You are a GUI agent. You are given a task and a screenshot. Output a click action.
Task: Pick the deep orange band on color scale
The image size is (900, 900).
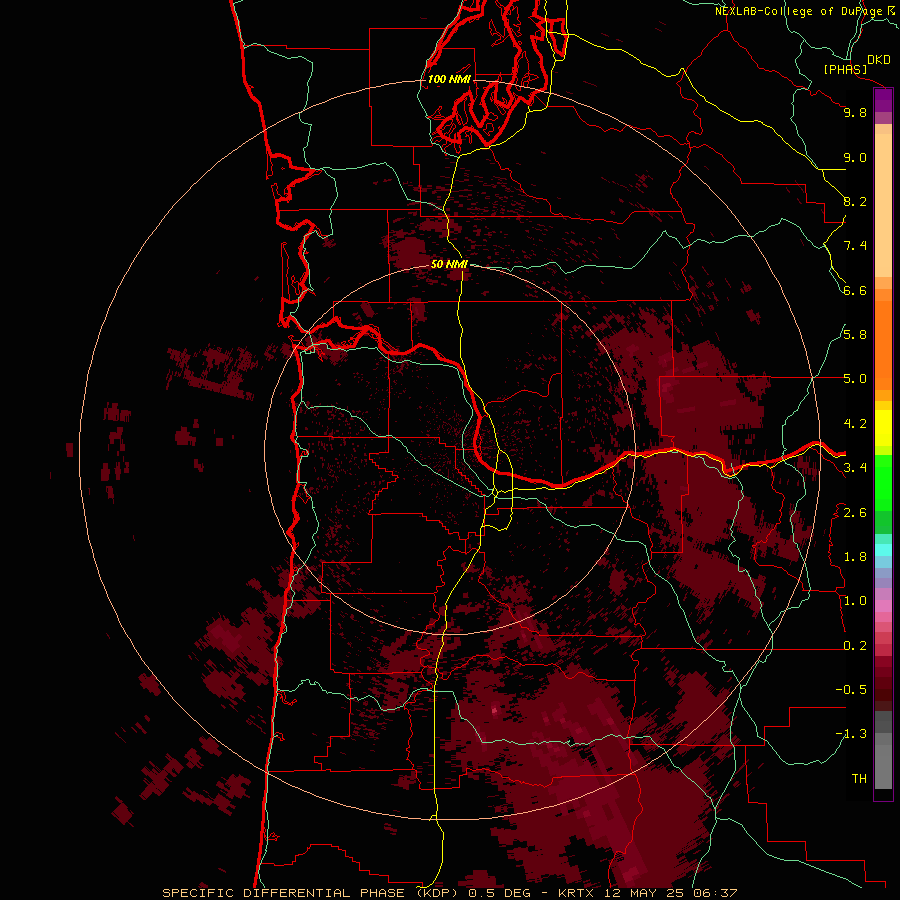pos(883,345)
